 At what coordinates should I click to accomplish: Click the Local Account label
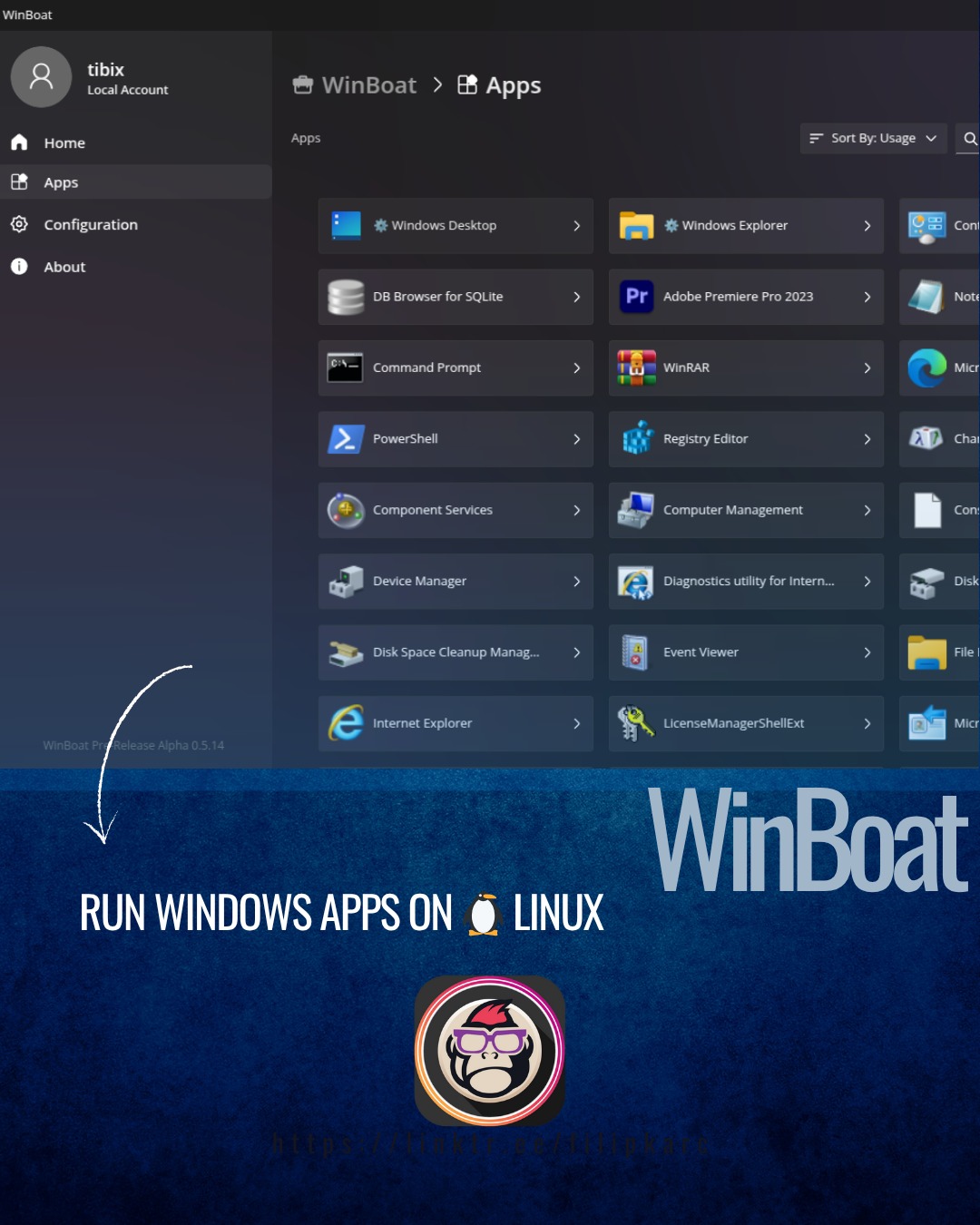pyautogui.click(x=127, y=90)
